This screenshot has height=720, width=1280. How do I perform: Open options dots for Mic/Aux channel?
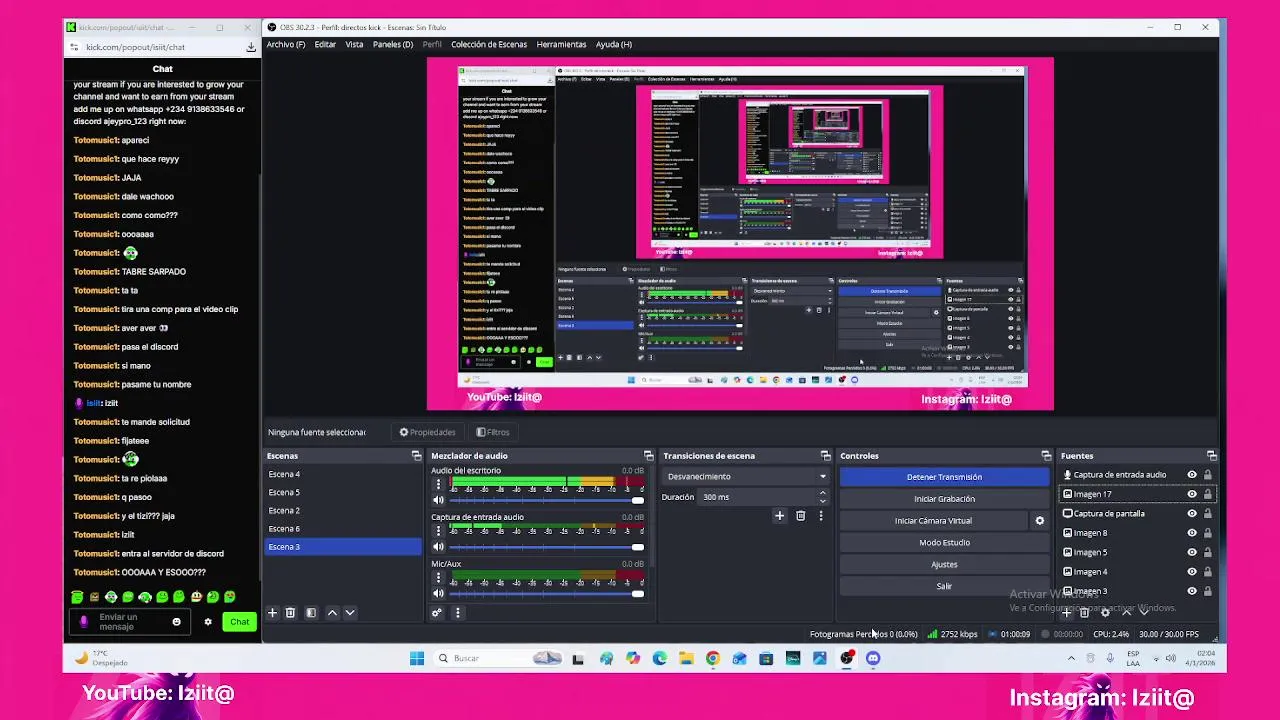pos(437,578)
